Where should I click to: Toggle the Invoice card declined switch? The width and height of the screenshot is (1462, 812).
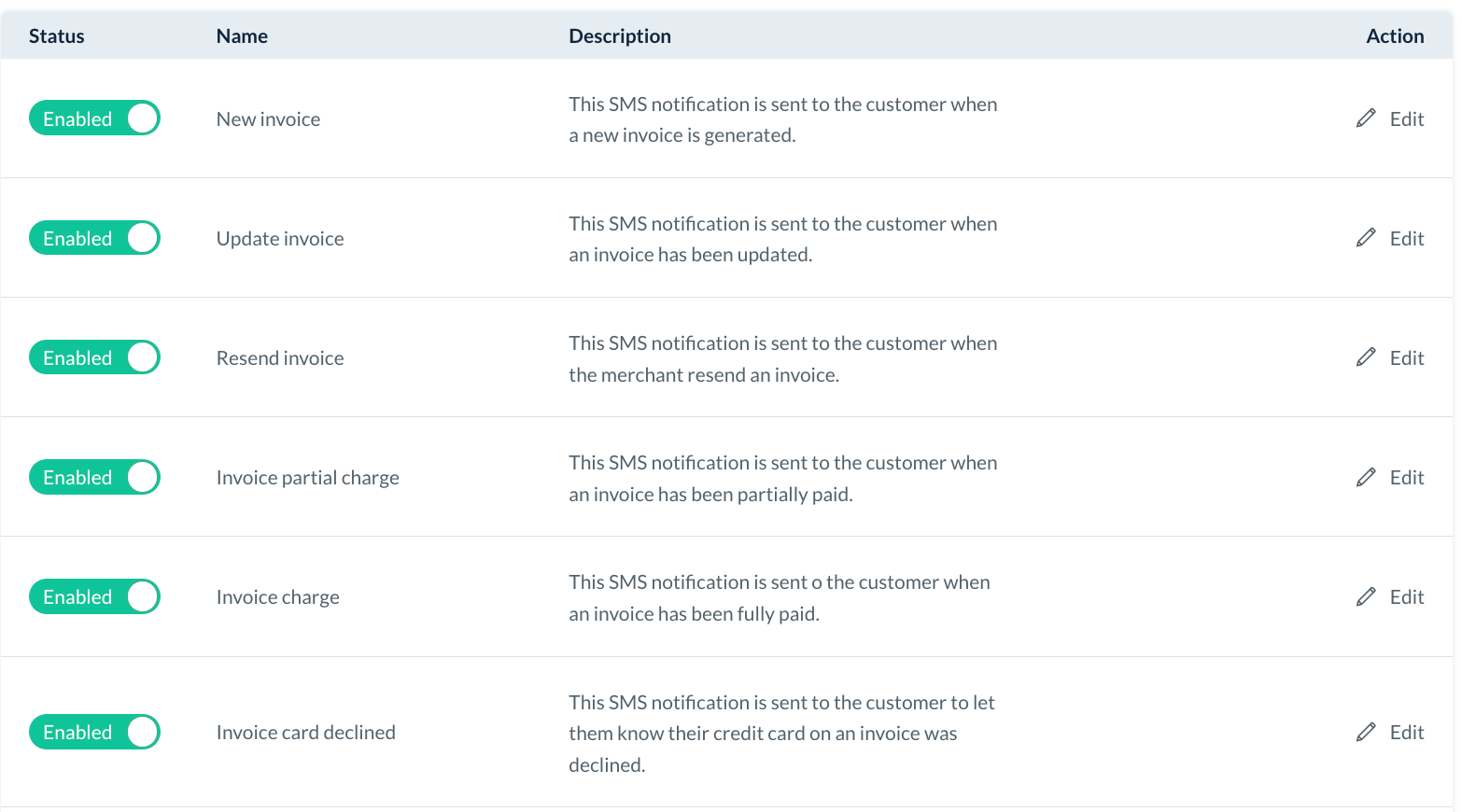(94, 732)
